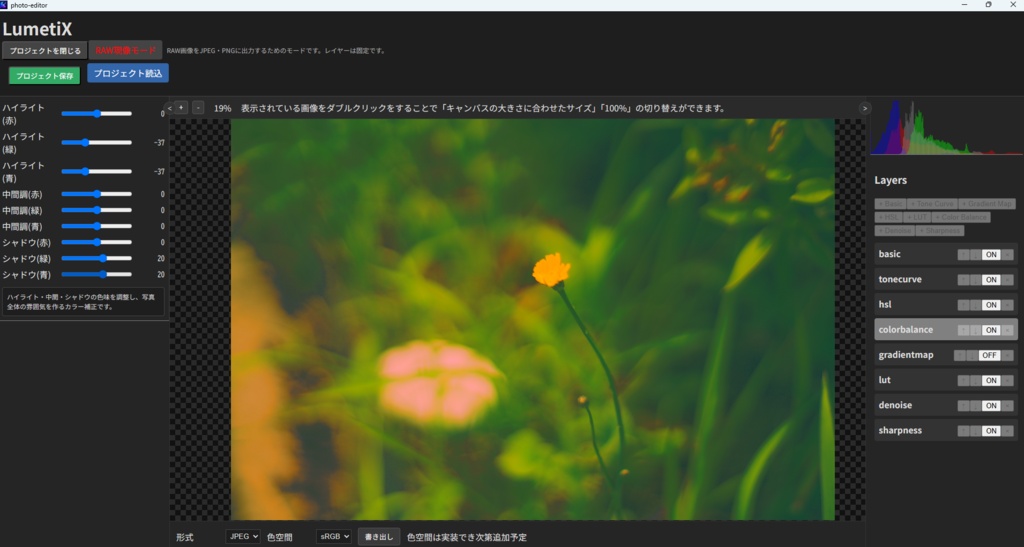Open the JPEG format dropdown
This screenshot has width=1024, height=547.
tap(243, 537)
